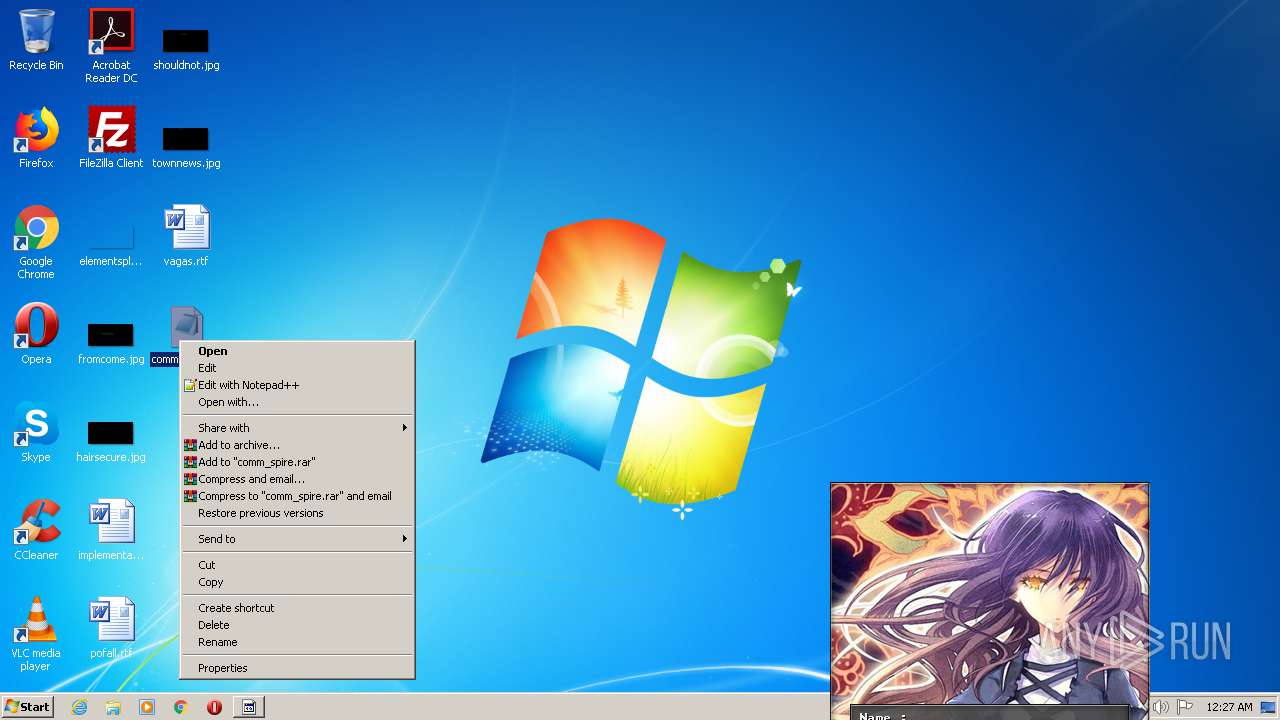Click the Show desktop button
This screenshot has height=720, width=1280.
click(x=1268, y=707)
